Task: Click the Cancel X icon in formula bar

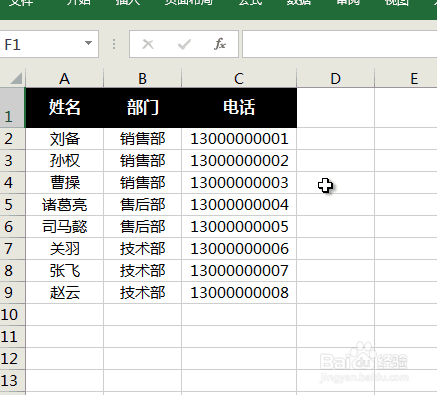Action: click(148, 44)
